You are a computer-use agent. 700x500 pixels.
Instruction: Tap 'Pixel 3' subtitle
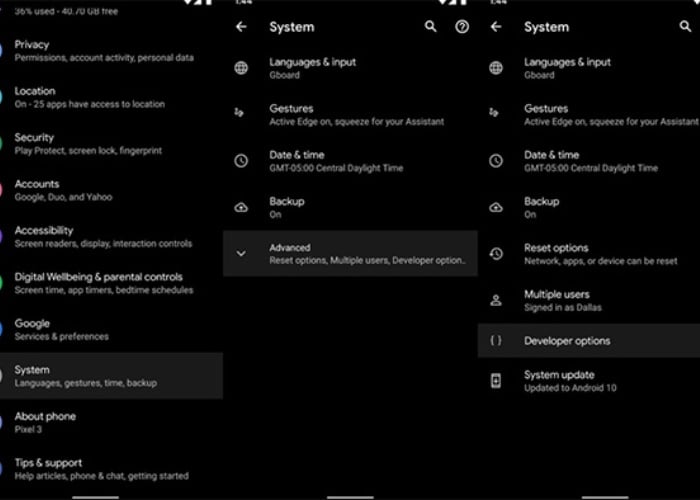(28, 429)
